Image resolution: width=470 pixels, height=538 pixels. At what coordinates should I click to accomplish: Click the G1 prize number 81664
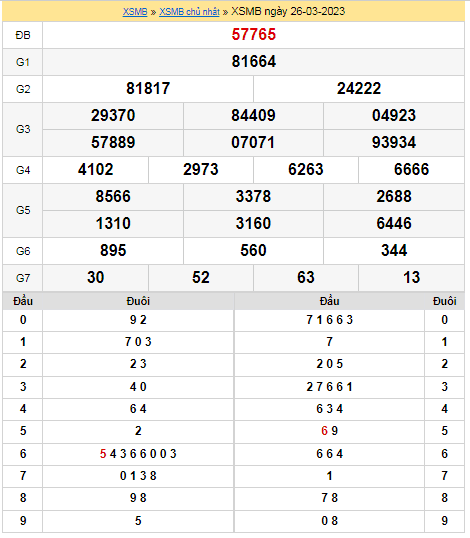click(x=254, y=61)
